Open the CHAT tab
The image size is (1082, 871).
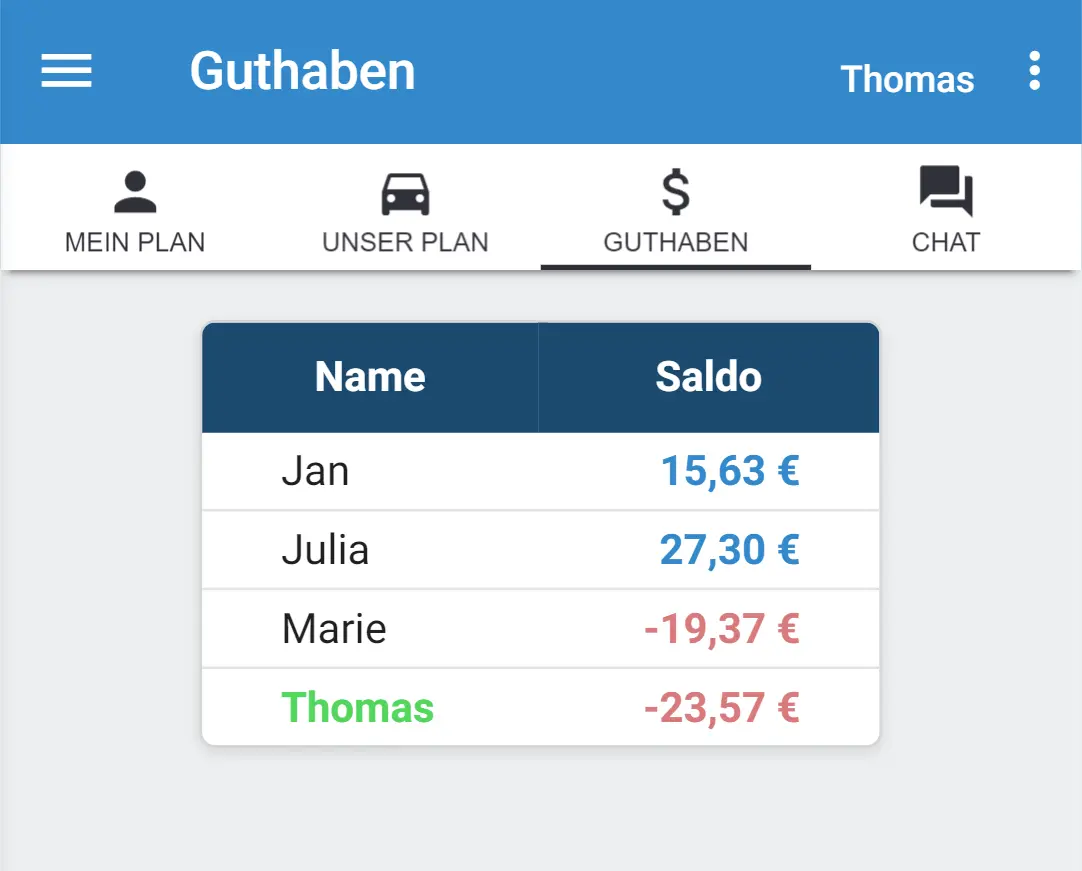[945, 241]
